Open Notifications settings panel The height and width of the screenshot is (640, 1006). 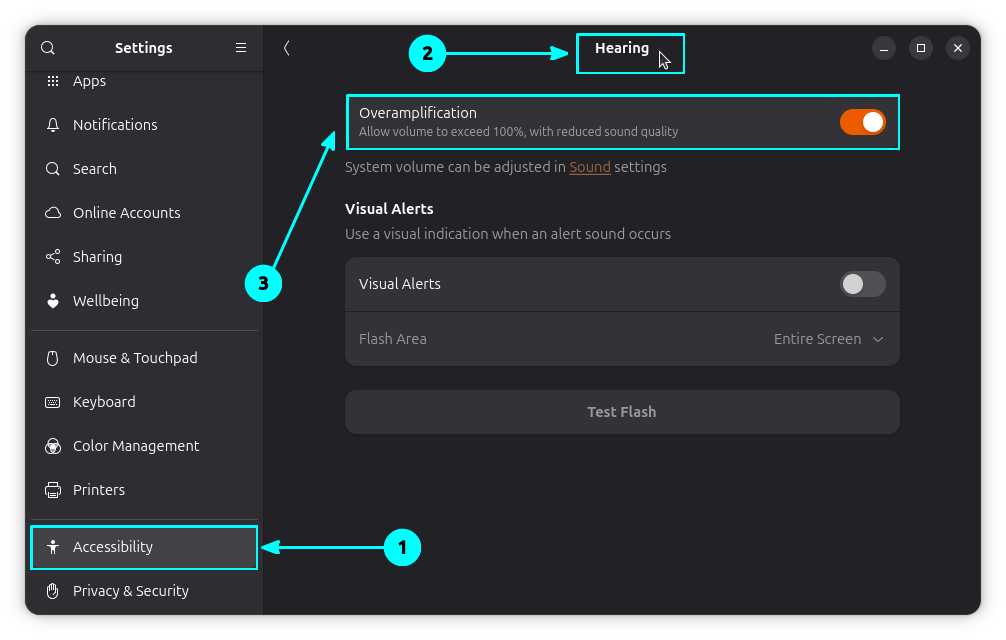pos(144,125)
